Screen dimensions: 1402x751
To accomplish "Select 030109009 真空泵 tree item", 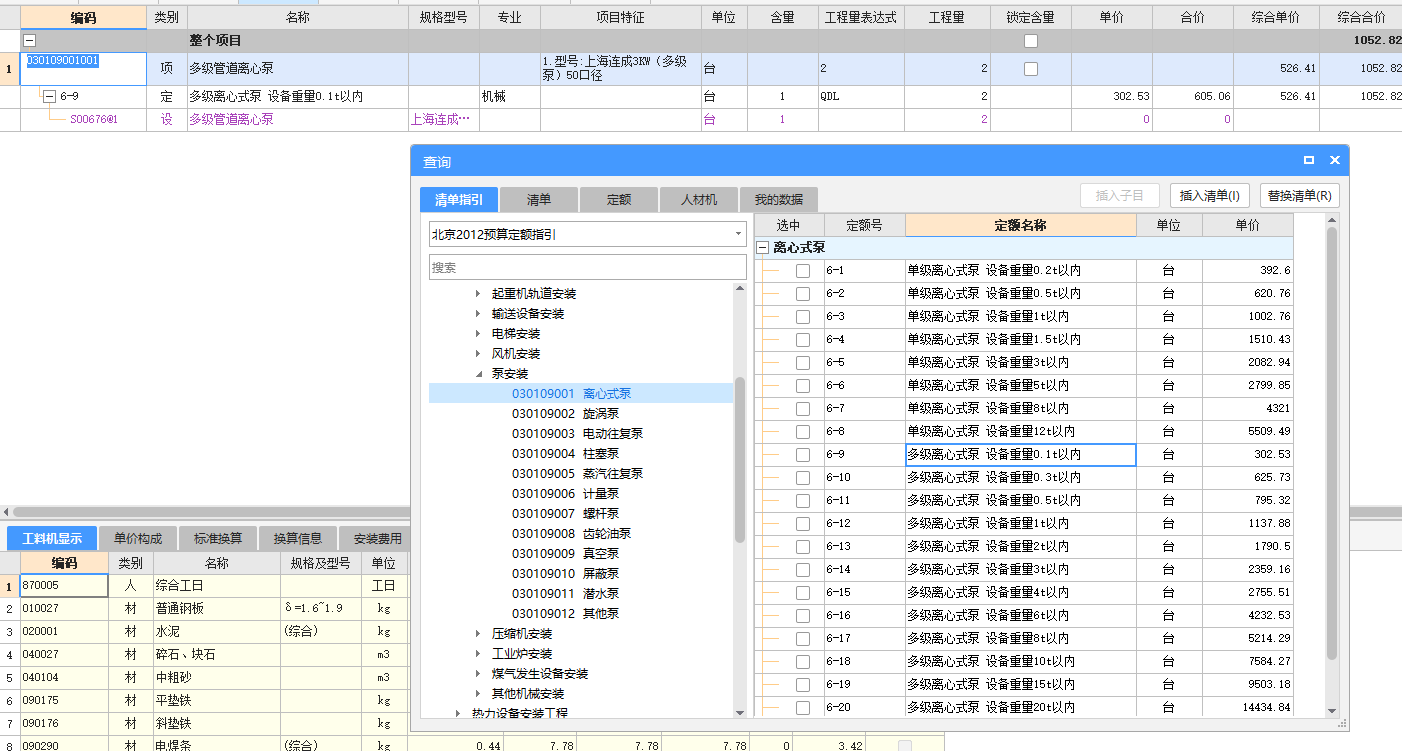I will coord(565,554).
